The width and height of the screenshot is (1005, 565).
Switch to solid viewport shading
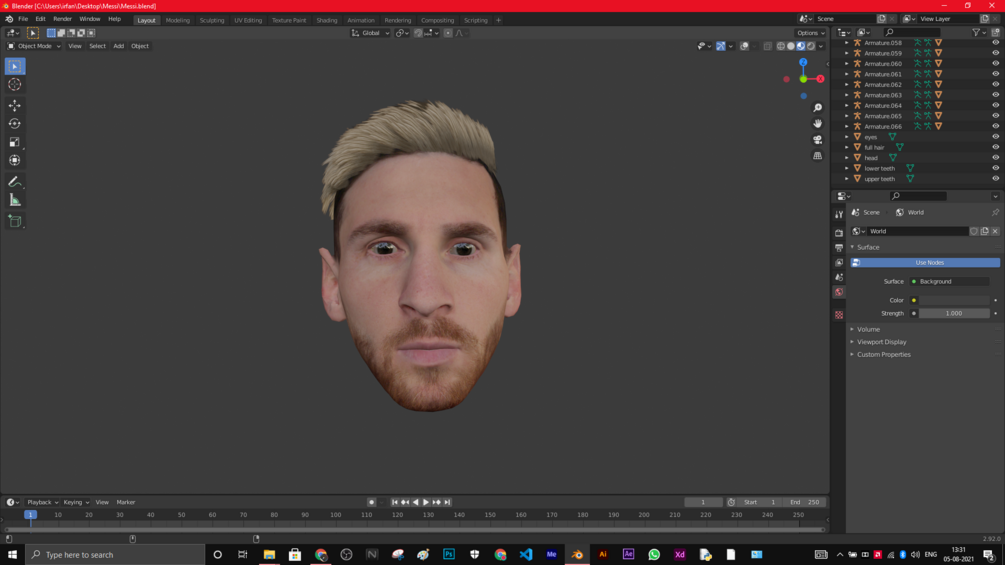[791, 46]
